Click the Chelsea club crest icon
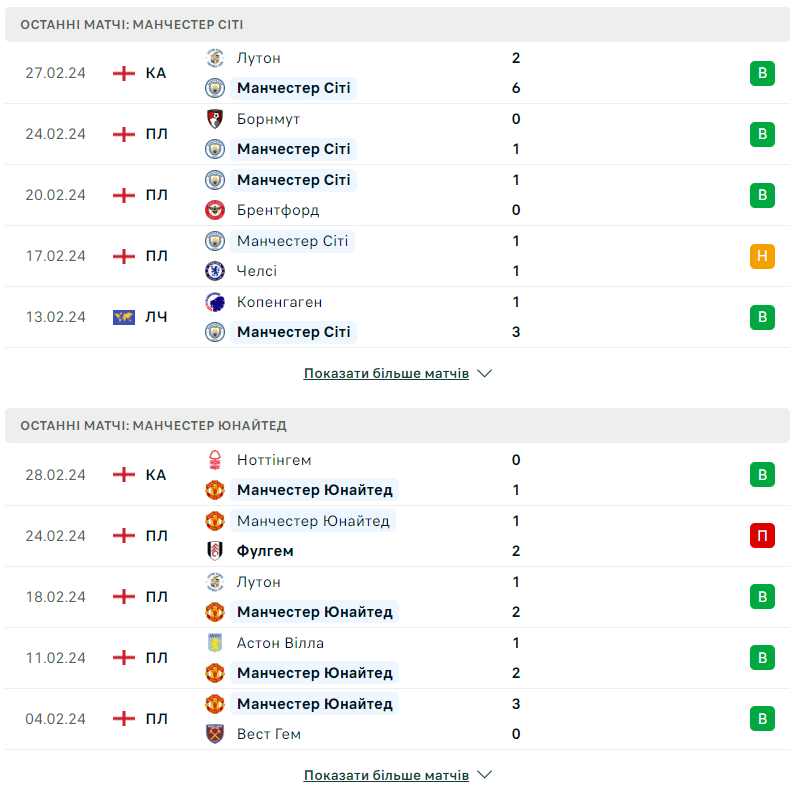The height and width of the screenshot is (805, 796). [x=215, y=271]
